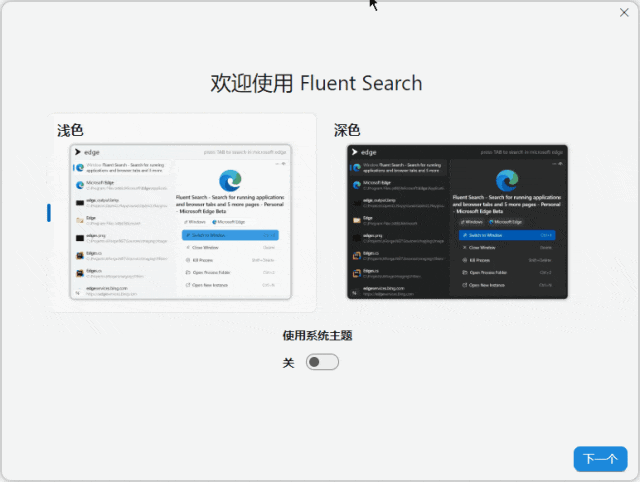
Task: Click the 使用系统主题 heading text
Action: 317,335
